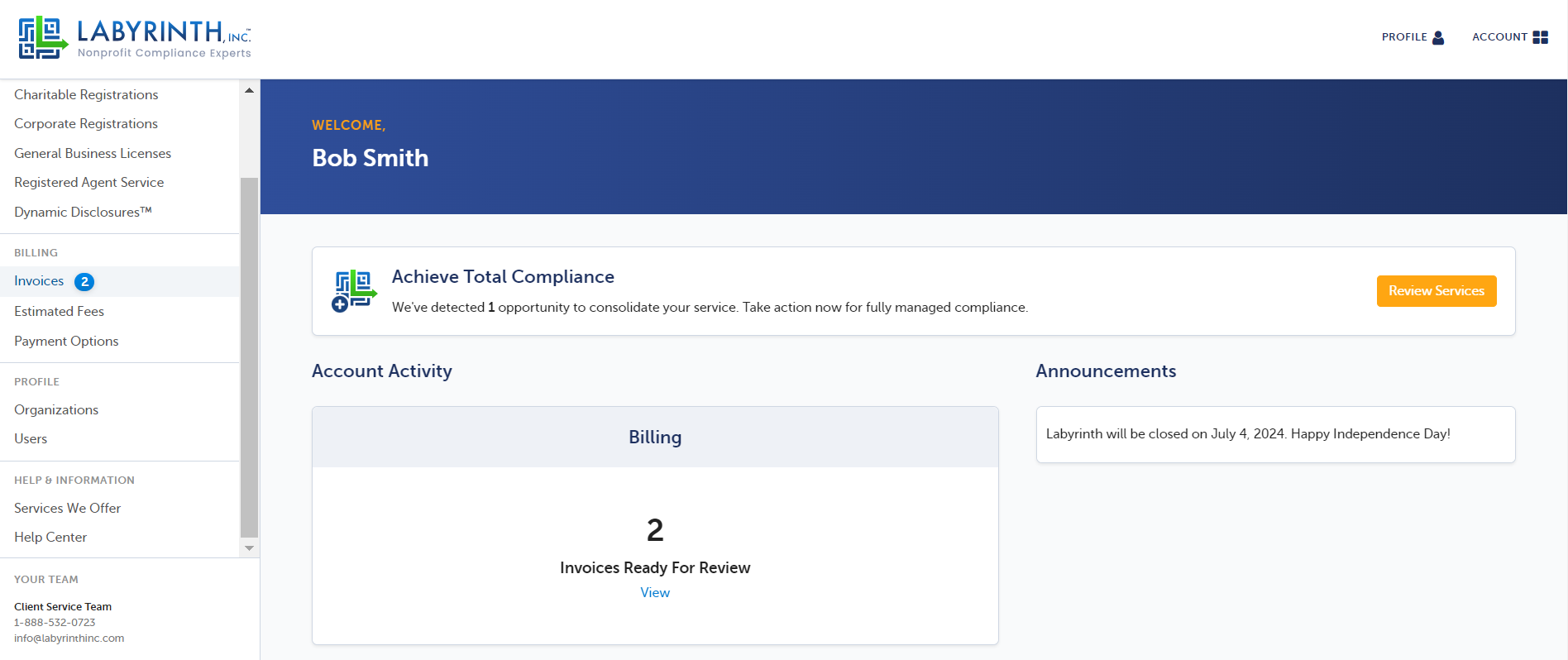
Task: Click the phone number 1-888-532-0723
Action: 55,622
